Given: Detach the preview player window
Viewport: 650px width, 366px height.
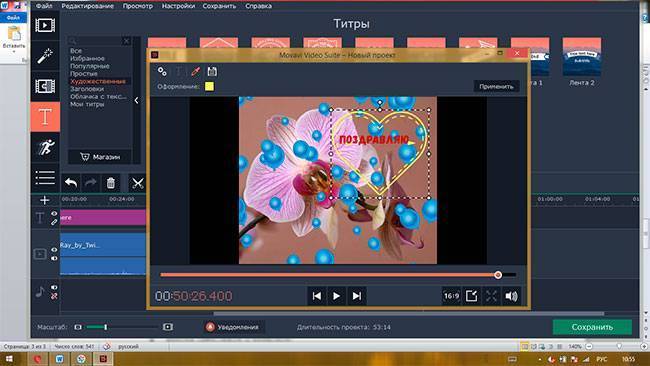Looking at the screenshot, I should click(471, 296).
